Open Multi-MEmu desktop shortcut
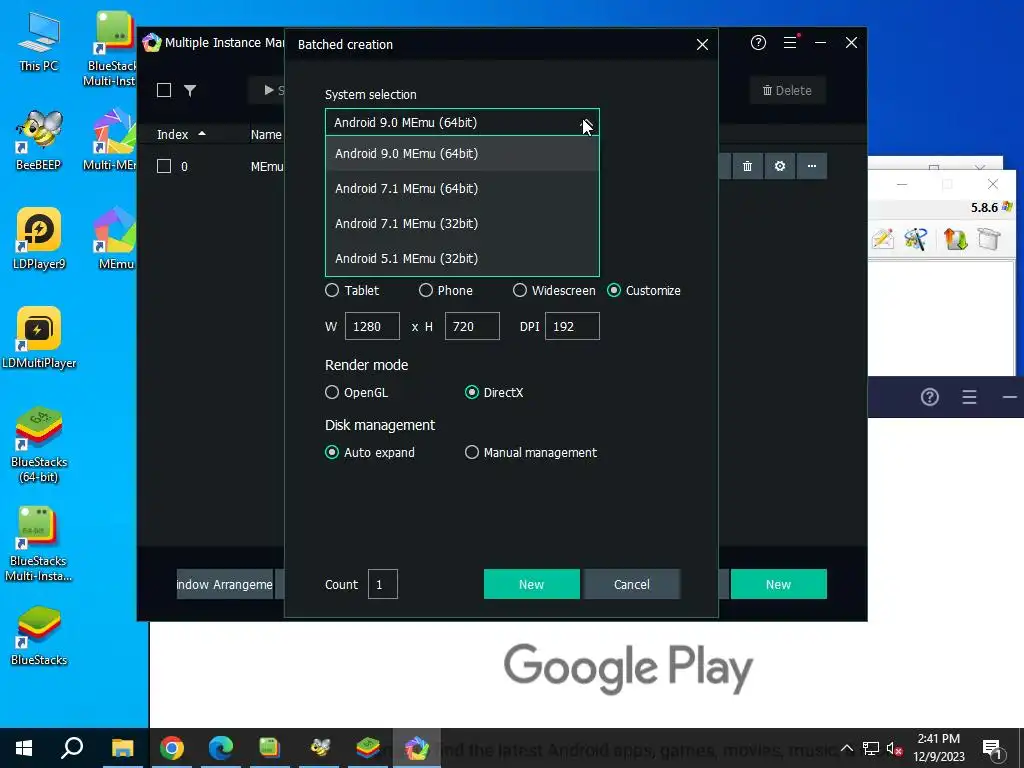The width and height of the screenshot is (1024, 768). pyautogui.click(x=111, y=140)
